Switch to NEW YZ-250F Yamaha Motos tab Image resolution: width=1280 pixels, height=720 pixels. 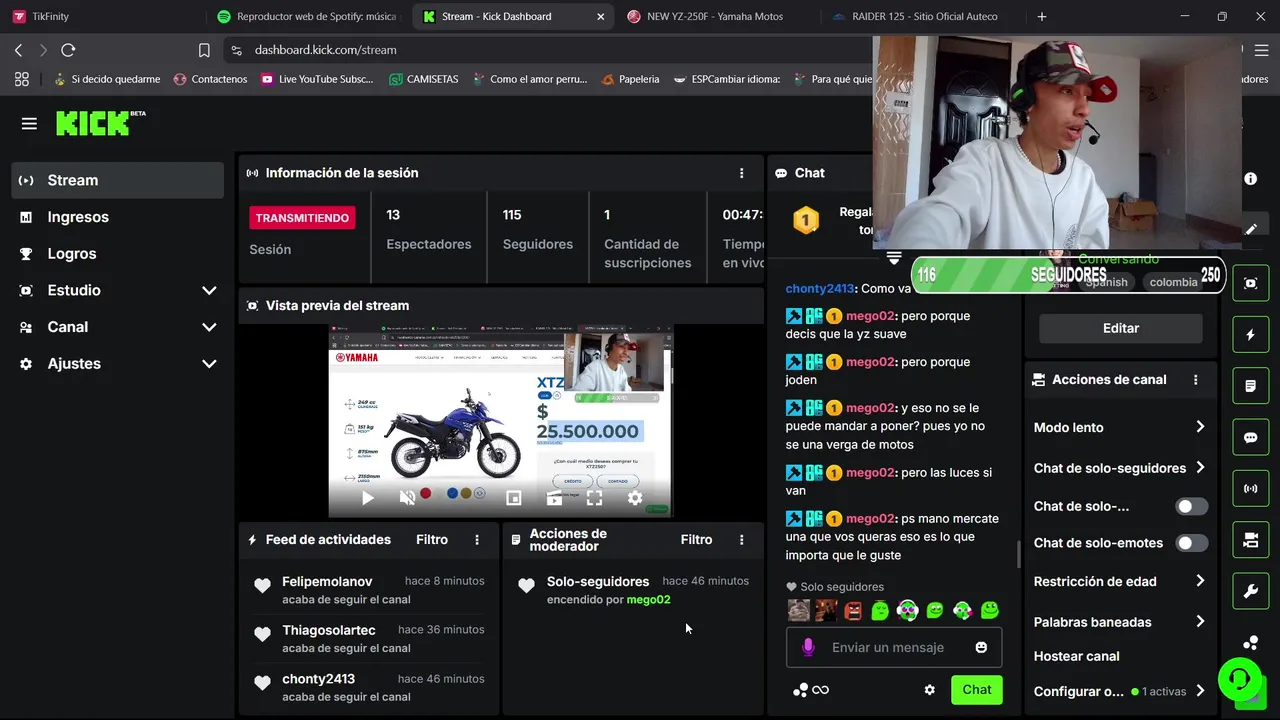click(x=716, y=17)
